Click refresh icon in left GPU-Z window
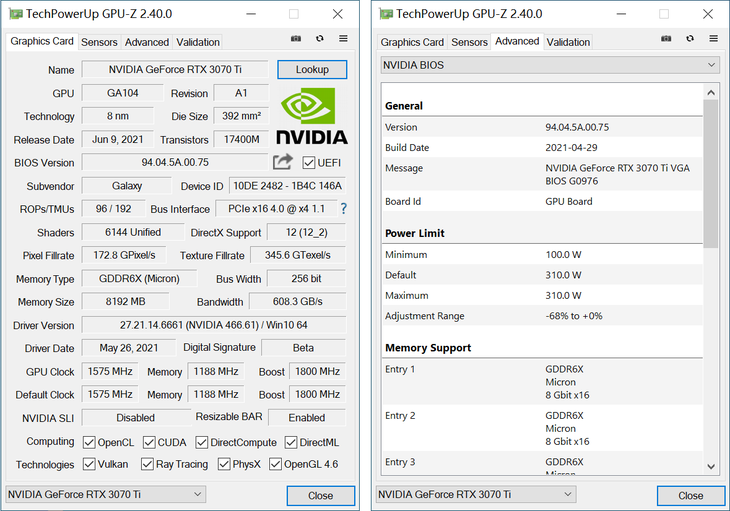Viewport: 730px width, 511px height. 320,39
